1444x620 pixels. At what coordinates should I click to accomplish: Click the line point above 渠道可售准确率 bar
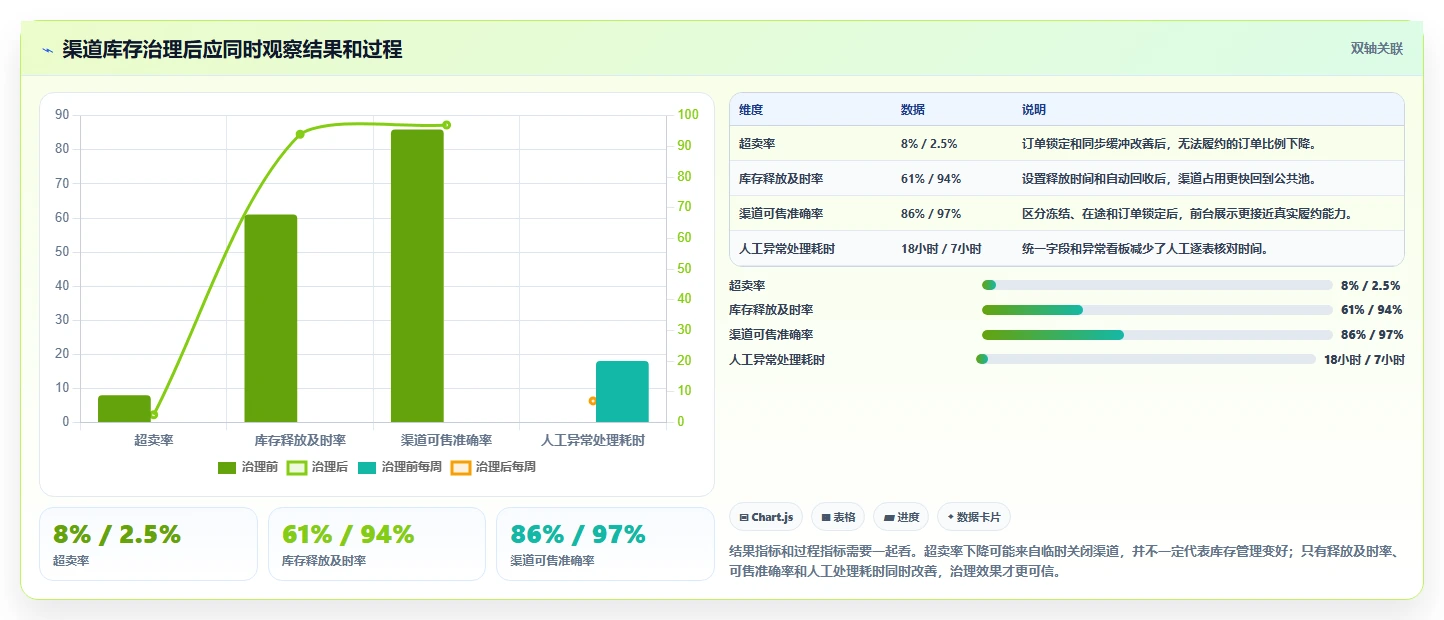446,125
